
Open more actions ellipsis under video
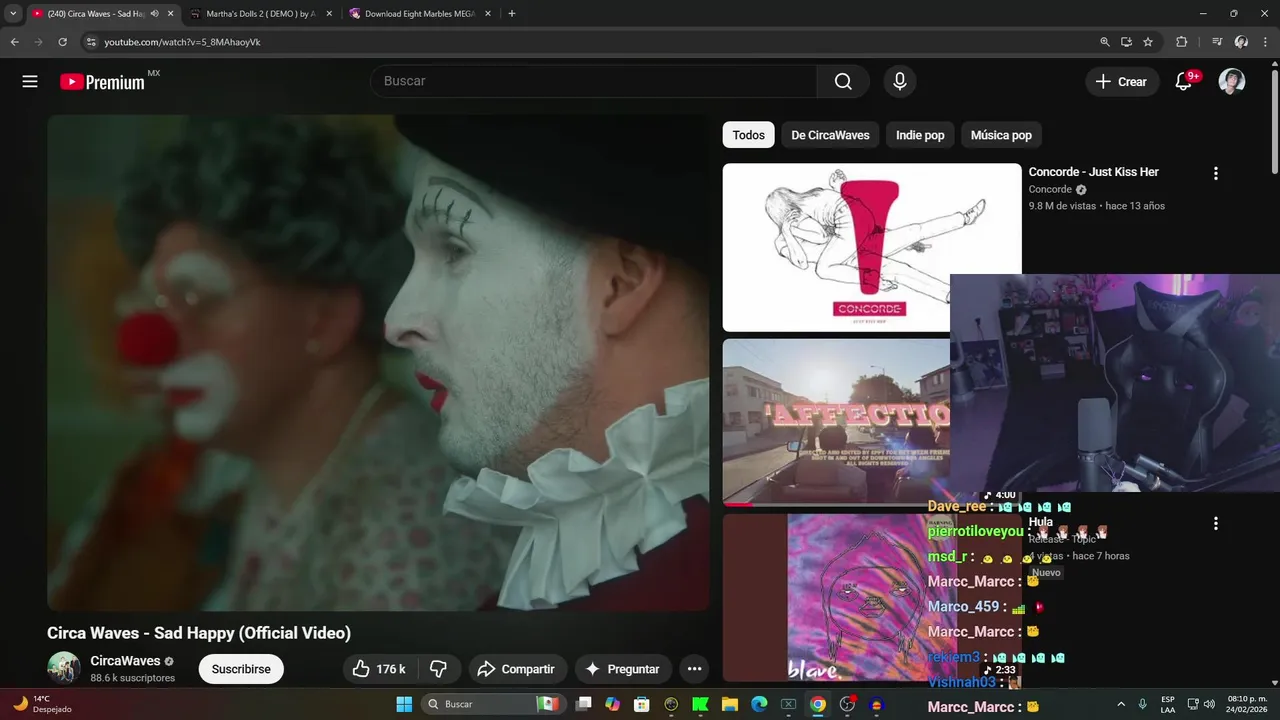(694, 669)
